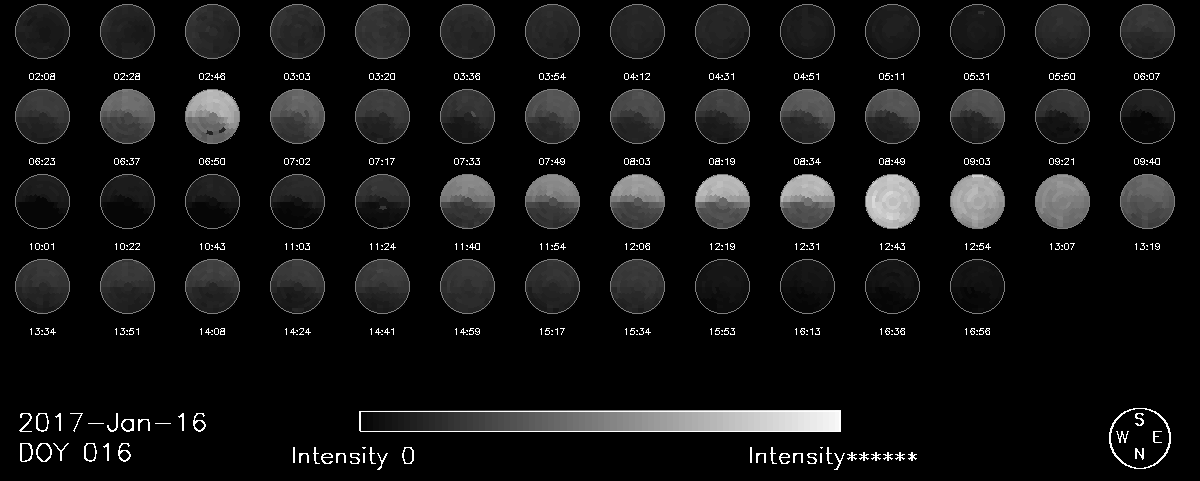
Task: Click the Intensity****** maximum label
Action: [832, 457]
